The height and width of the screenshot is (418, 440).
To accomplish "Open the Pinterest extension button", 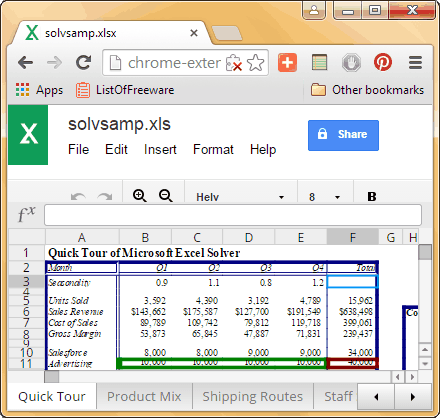I will 383,62.
